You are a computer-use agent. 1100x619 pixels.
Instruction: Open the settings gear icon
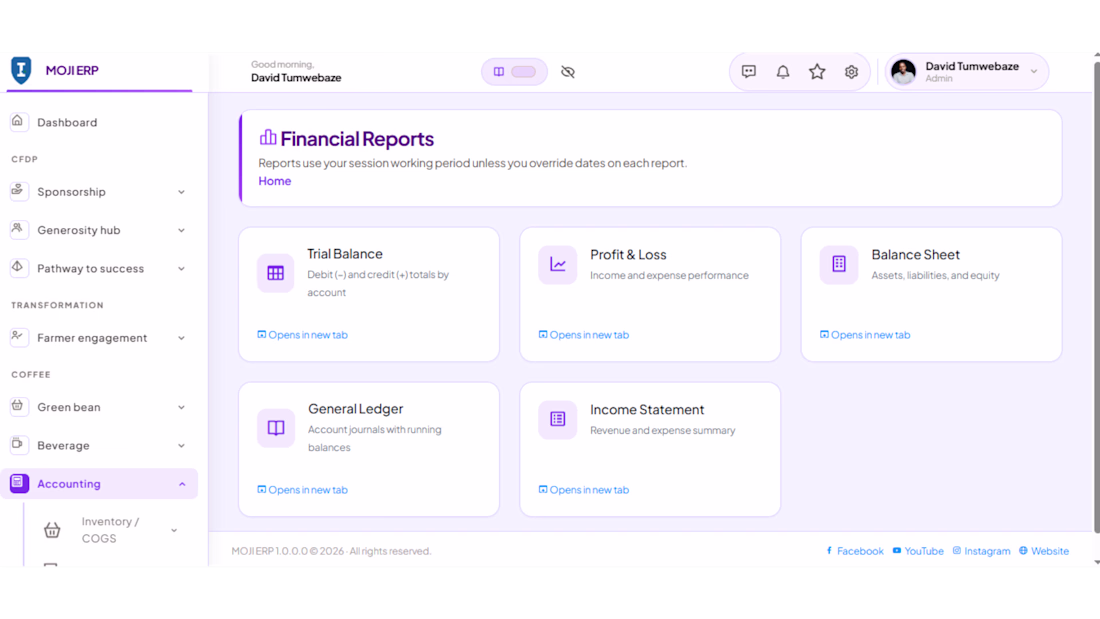point(851,72)
